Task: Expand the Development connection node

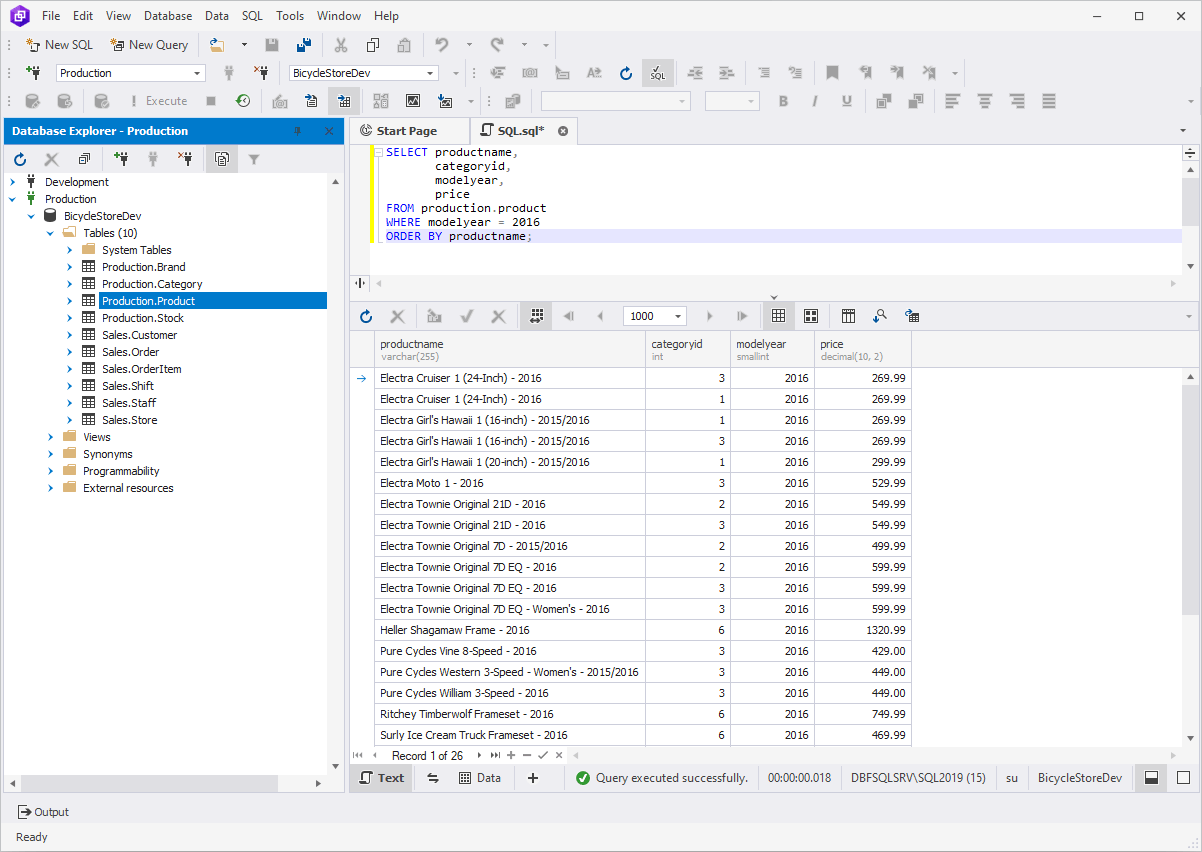Action: (13, 182)
